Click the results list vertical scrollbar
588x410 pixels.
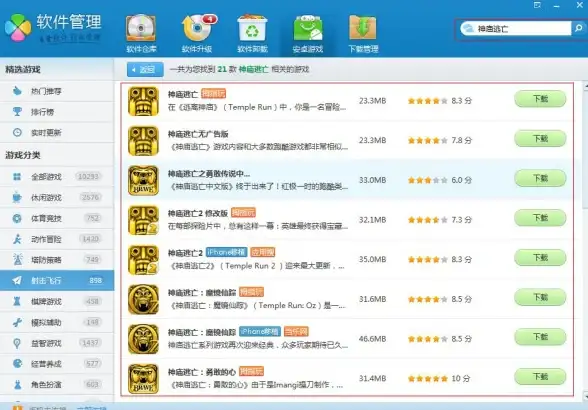pos(585,240)
